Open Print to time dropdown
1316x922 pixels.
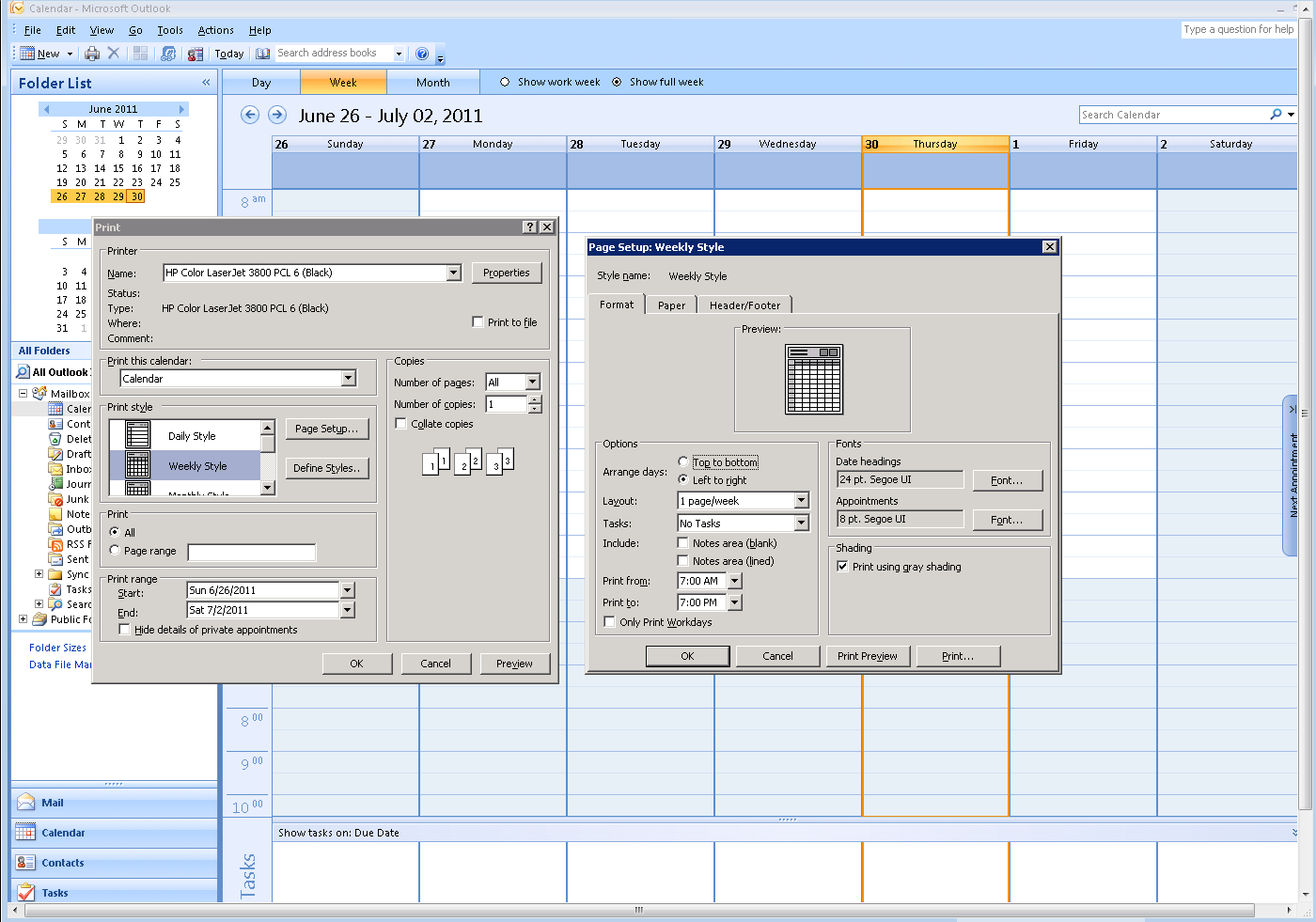click(735, 602)
